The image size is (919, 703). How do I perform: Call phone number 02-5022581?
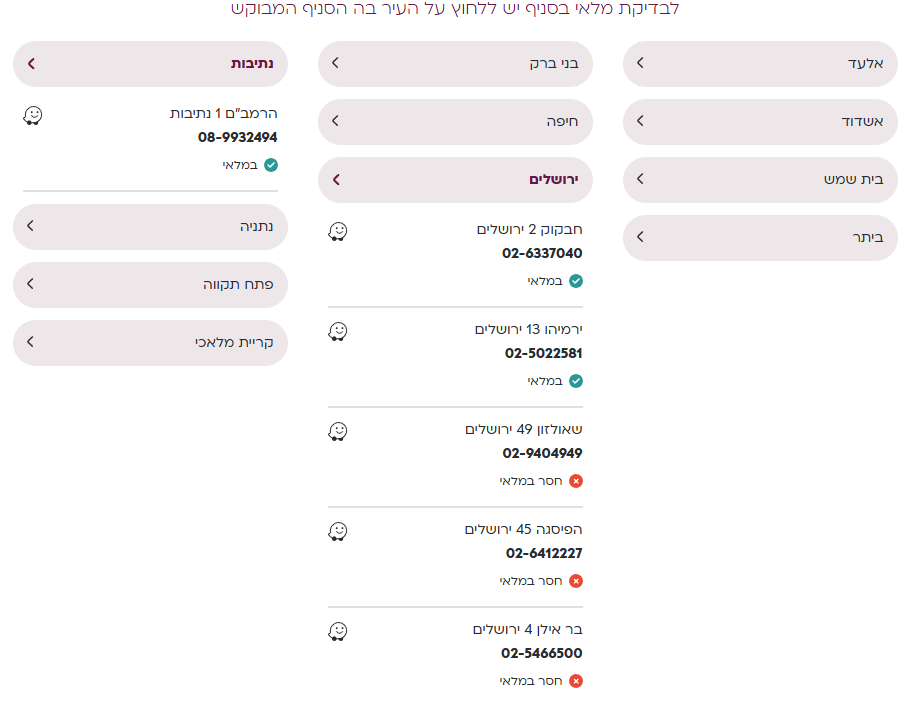click(x=544, y=353)
